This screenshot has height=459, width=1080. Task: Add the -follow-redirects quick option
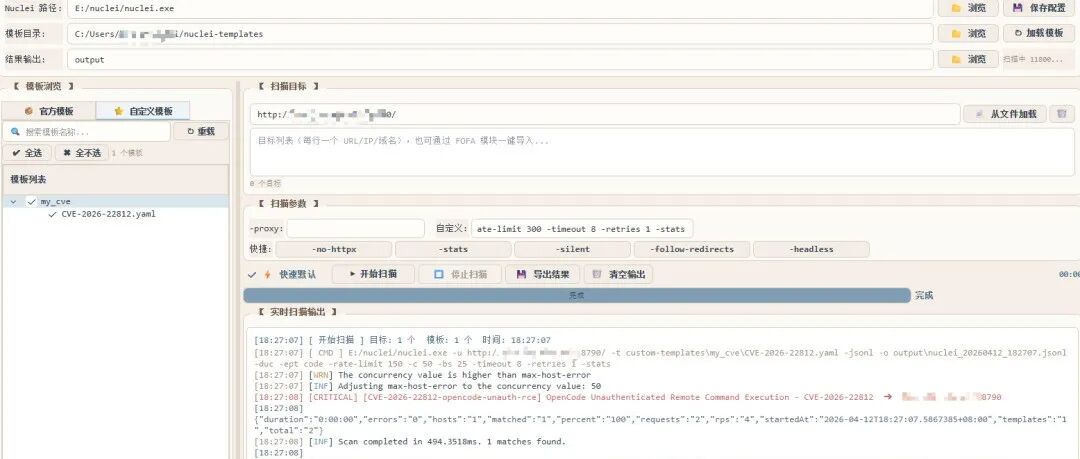692,249
